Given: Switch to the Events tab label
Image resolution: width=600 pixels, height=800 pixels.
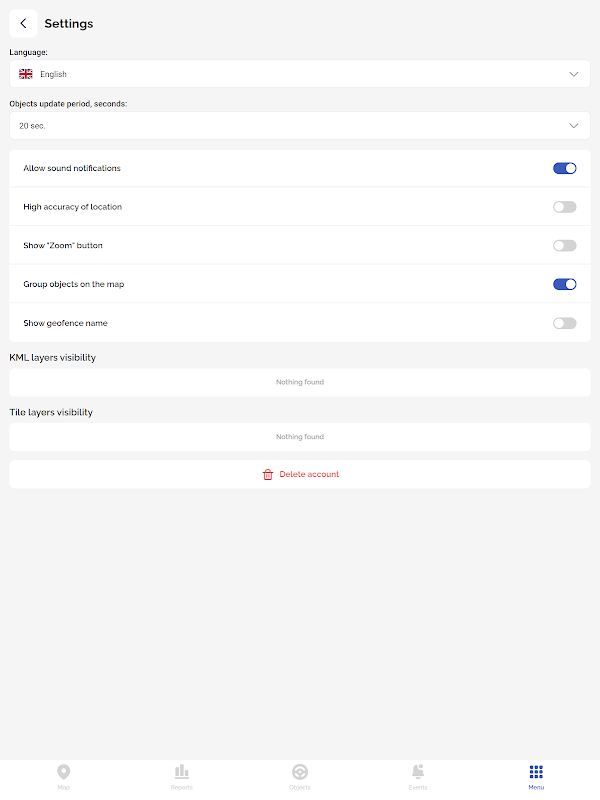Looking at the screenshot, I should pos(418,788).
